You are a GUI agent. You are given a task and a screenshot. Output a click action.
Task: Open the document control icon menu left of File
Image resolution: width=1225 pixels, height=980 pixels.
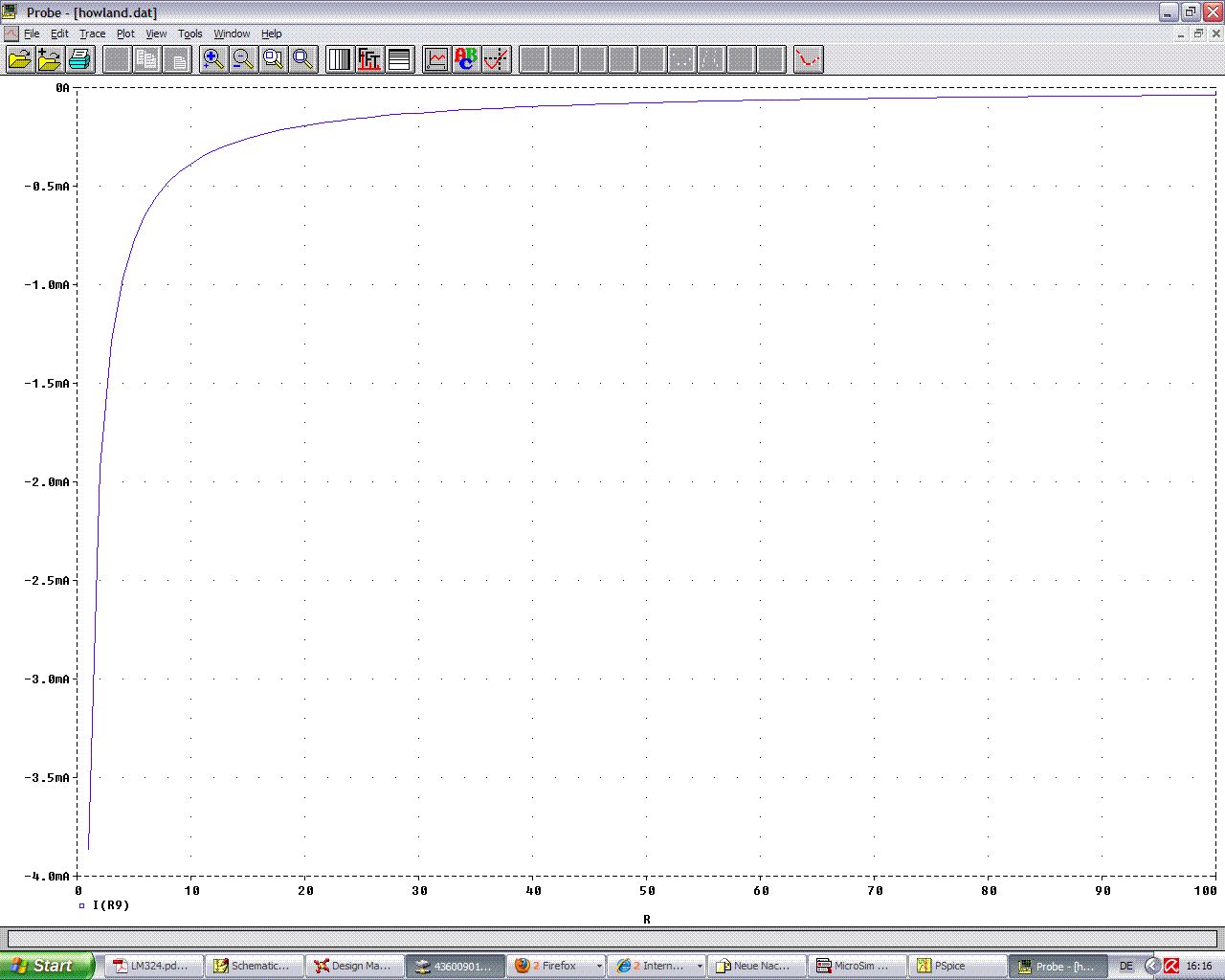(11, 33)
